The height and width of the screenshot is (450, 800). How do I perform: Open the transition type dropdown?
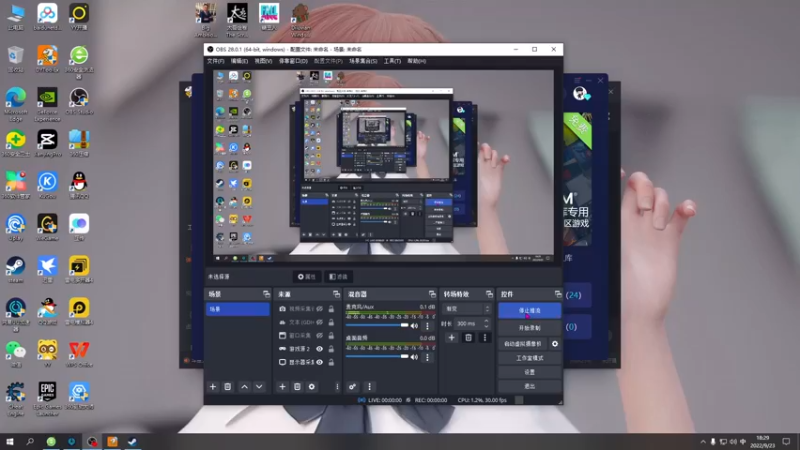pyautogui.click(x=467, y=309)
